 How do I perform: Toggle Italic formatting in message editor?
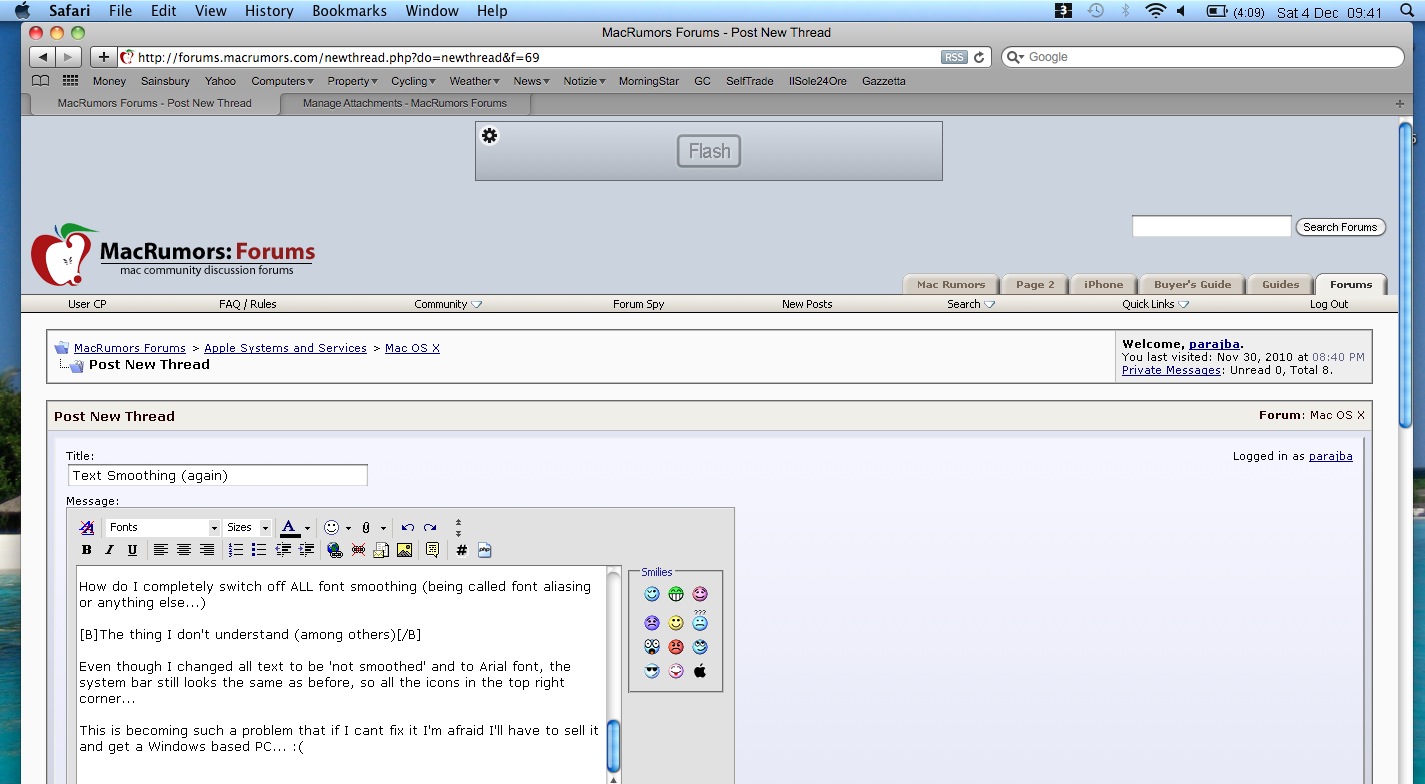pyautogui.click(x=110, y=550)
